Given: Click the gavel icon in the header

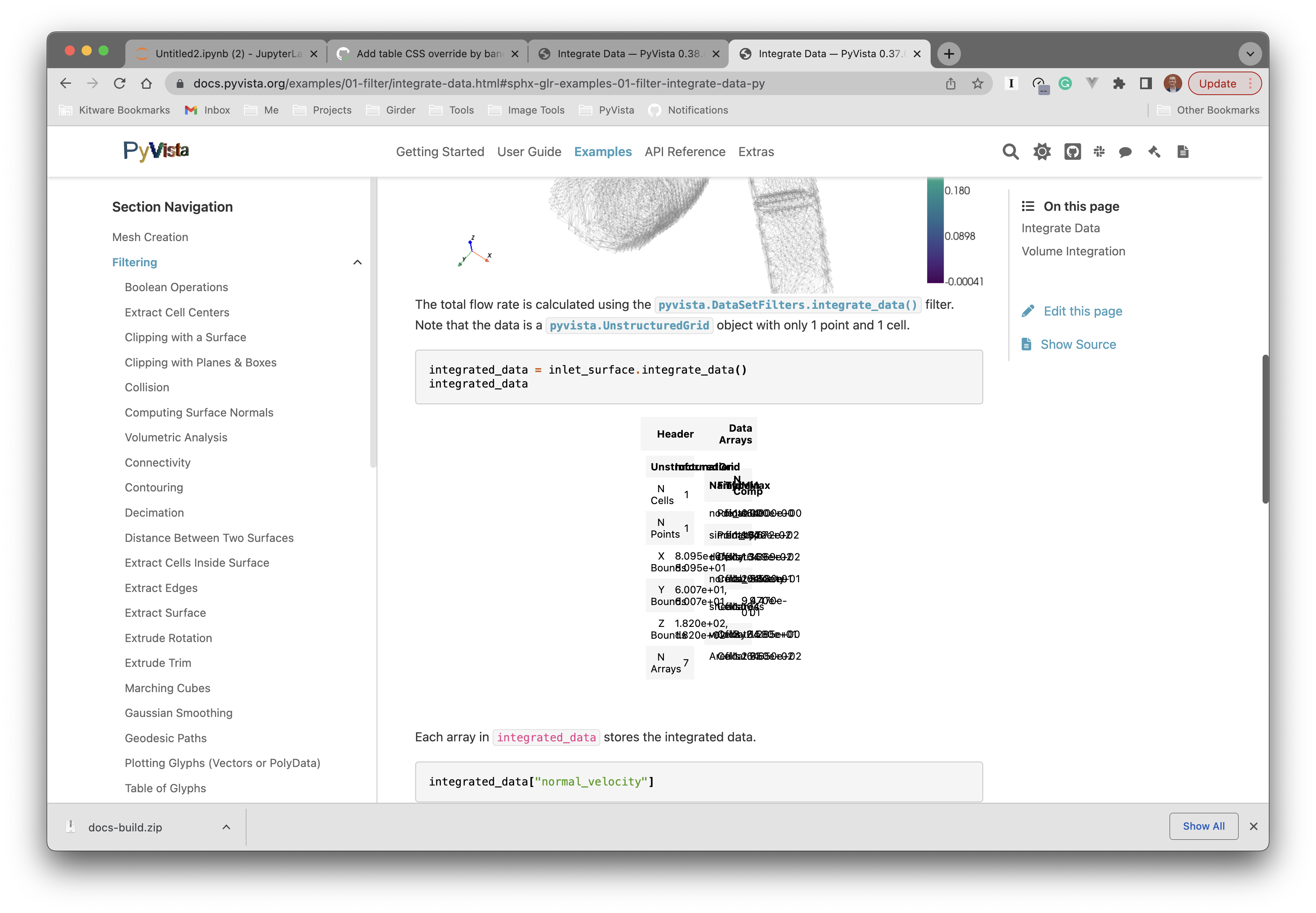Looking at the screenshot, I should 1153,151.
